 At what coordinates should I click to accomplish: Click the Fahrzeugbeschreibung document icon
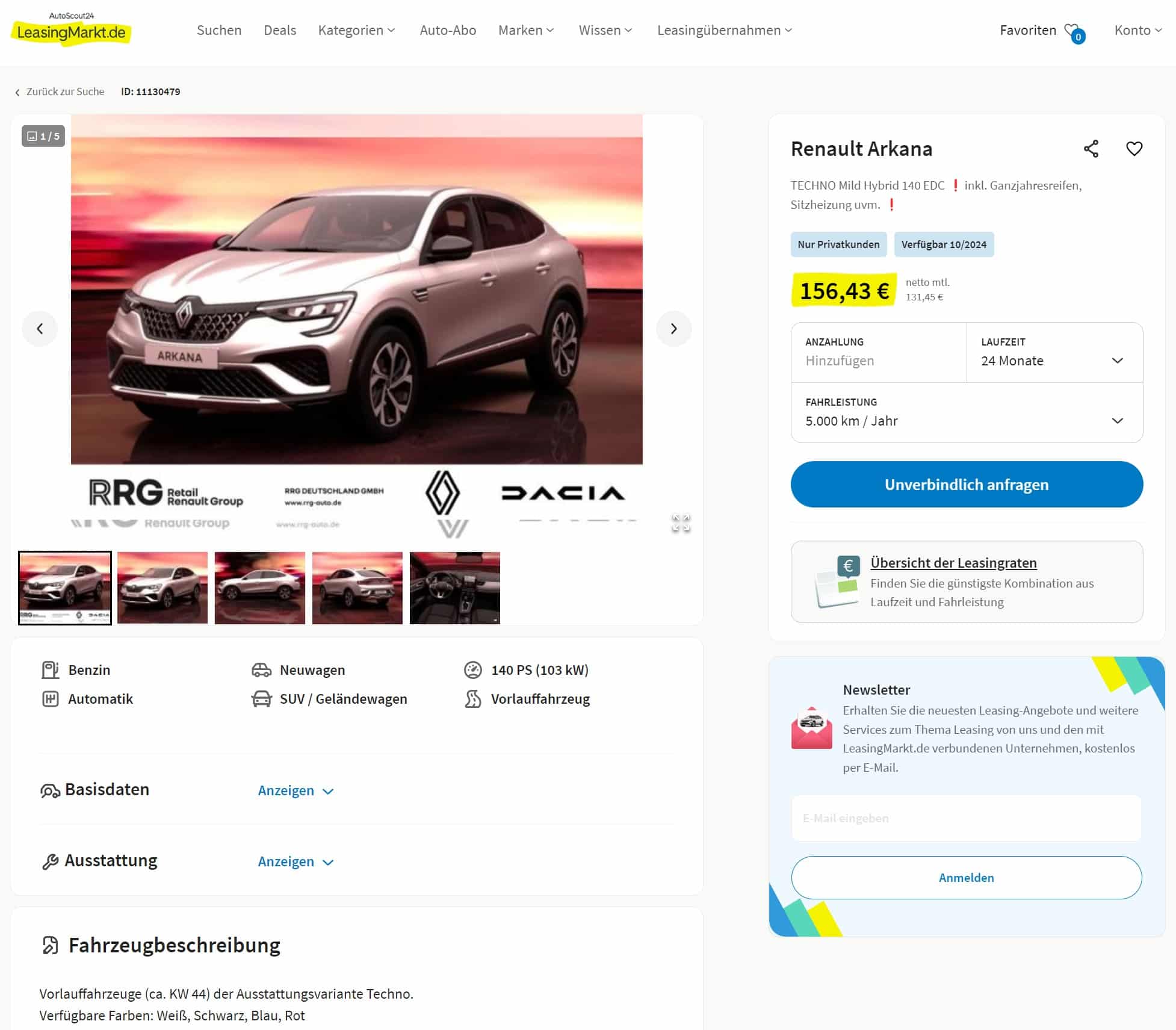[x=51, y=945]
